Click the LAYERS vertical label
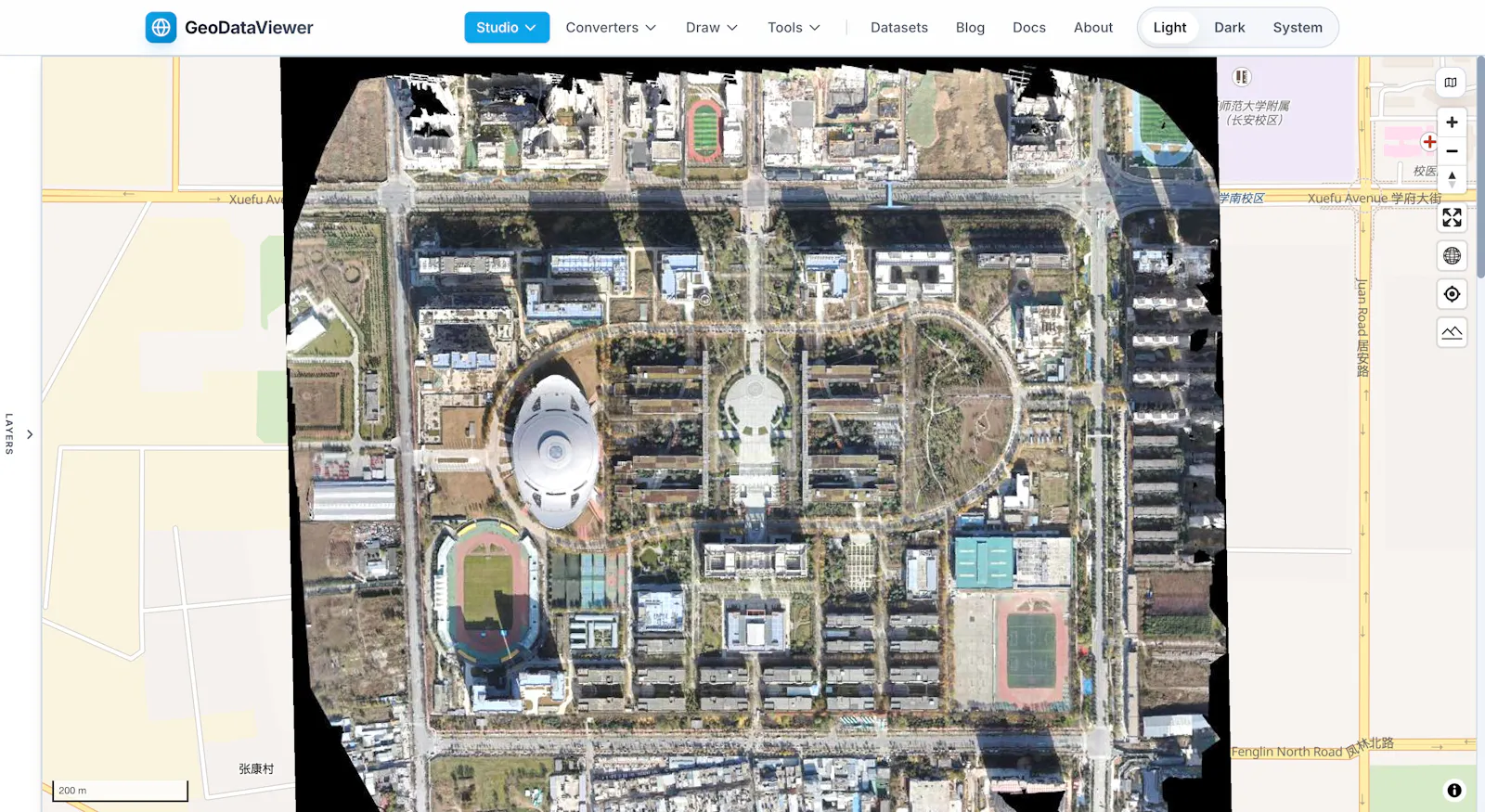This screenshot has height=812, width=1485. pyautogui.click(x=9, y=433)
